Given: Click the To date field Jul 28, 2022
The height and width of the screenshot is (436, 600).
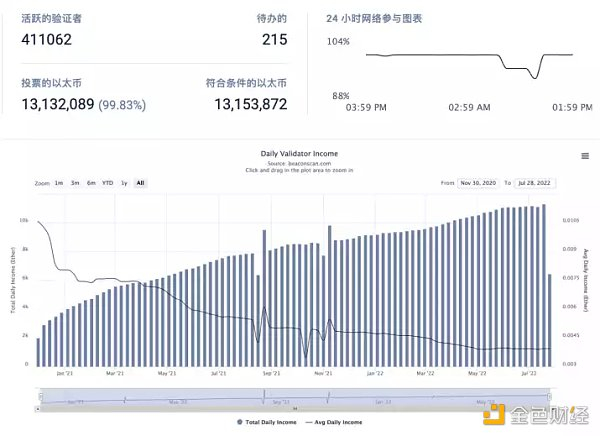Looking at the screenshot, I should [534, 183].
